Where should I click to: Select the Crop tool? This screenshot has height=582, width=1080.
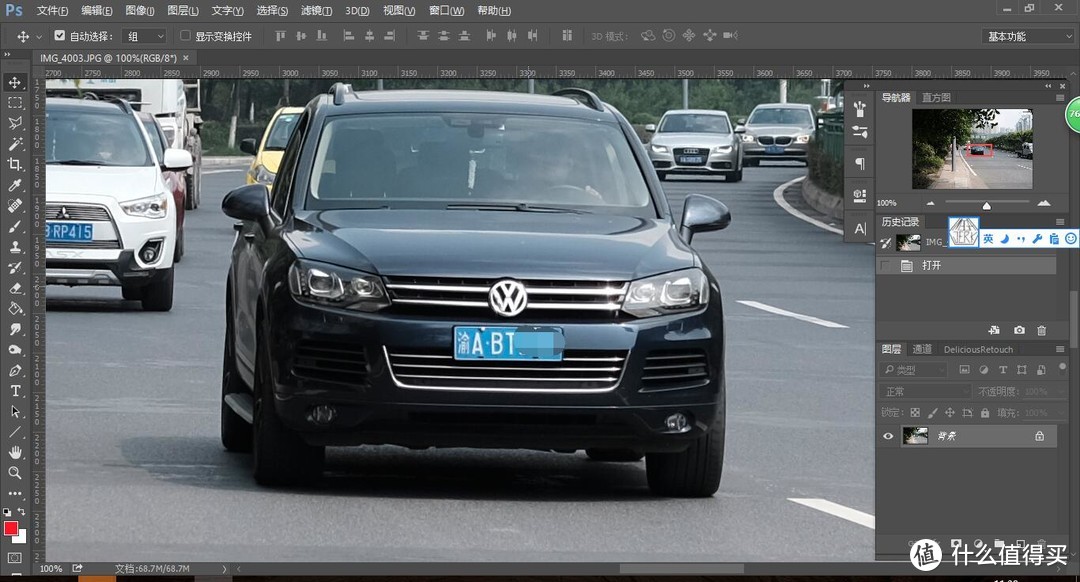click(x=14, y=164)
